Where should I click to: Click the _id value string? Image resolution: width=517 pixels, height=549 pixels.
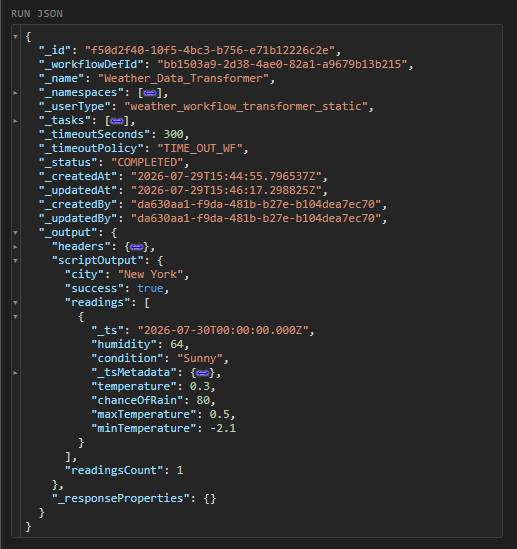(x=210, y=50)
